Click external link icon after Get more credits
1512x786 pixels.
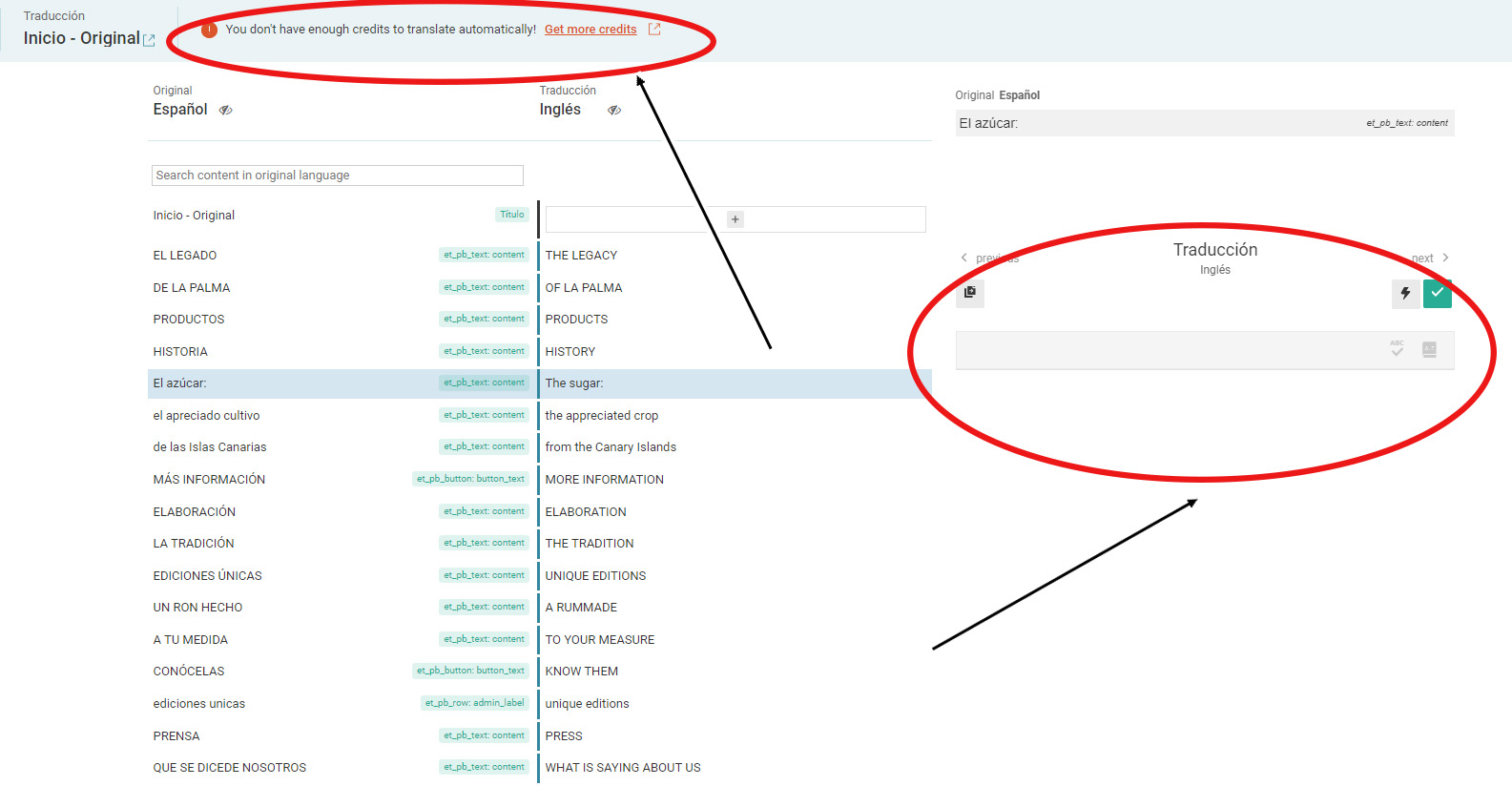coord(654,30)
